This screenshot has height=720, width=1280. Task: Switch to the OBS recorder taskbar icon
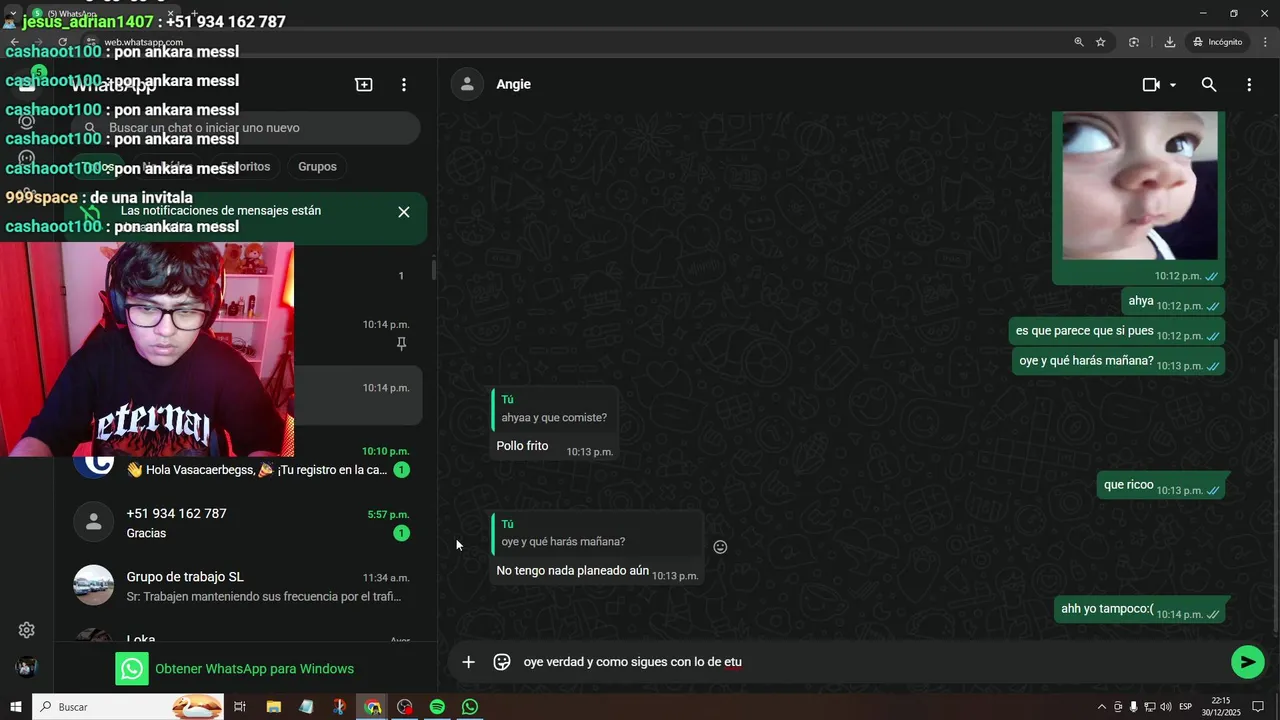(x=404, y=707)
